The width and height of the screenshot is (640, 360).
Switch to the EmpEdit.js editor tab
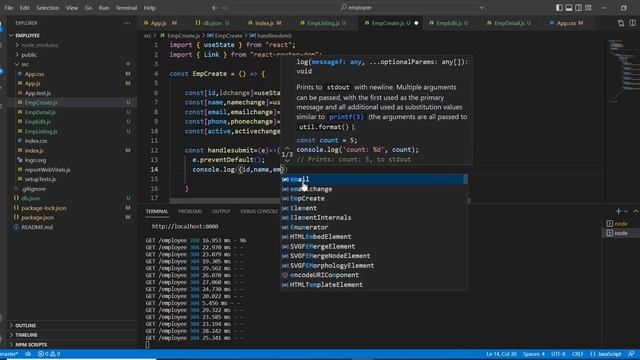pos(449,23)
